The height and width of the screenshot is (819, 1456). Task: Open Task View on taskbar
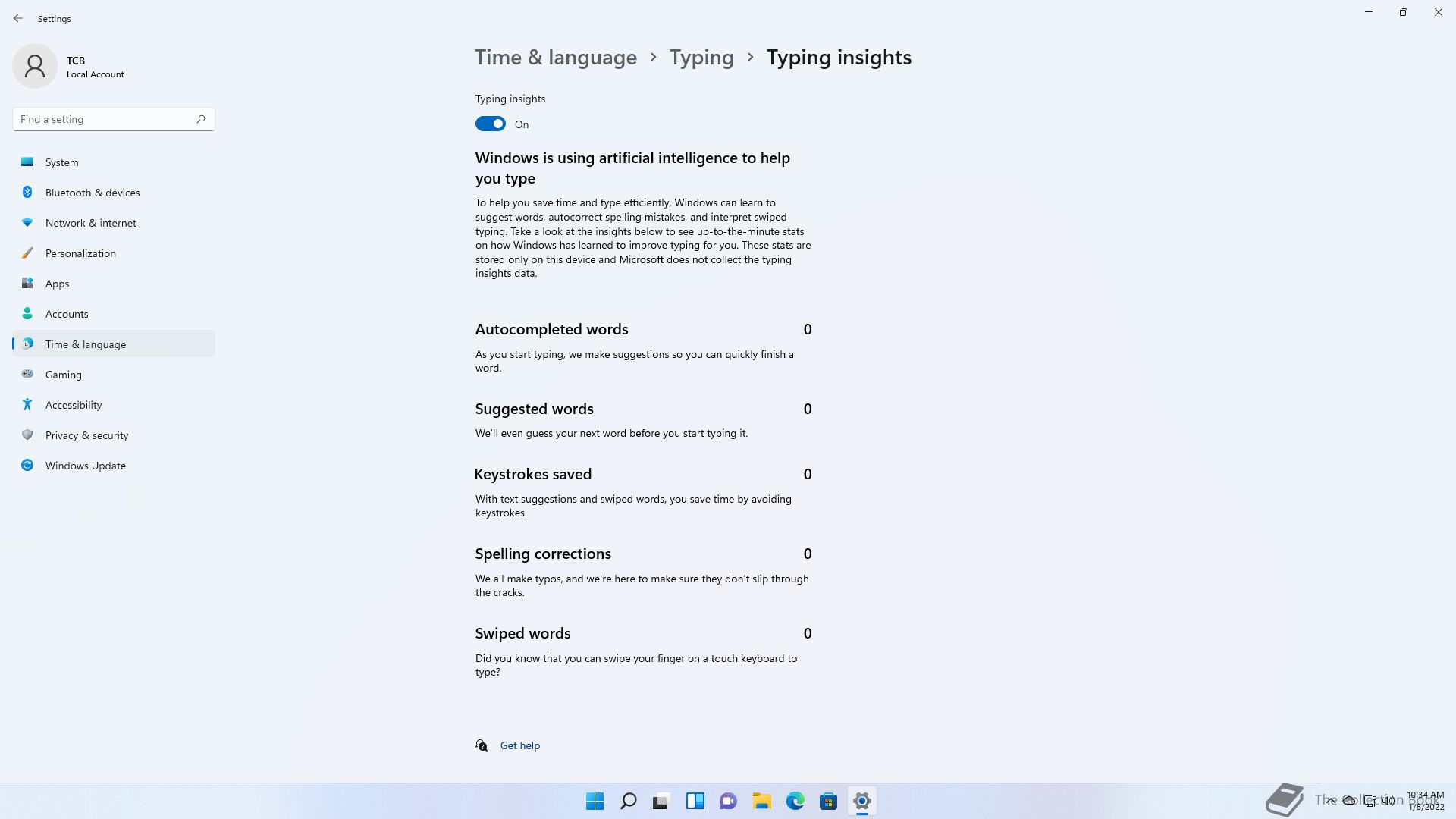(662, 801)
